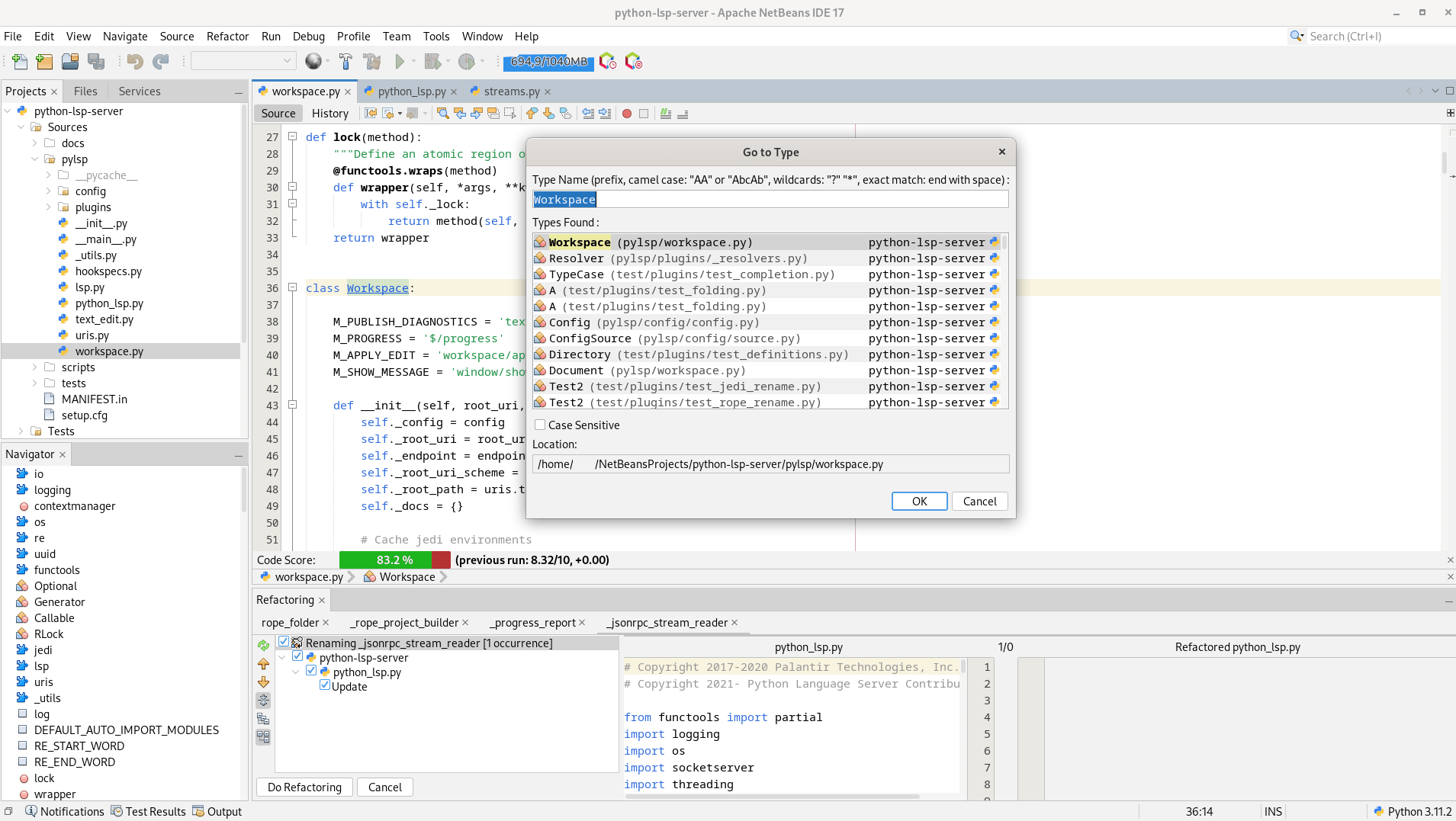Expand the tests folder in Projects panel
Screen dimensions: 1456x821
[x=34, y=383]
